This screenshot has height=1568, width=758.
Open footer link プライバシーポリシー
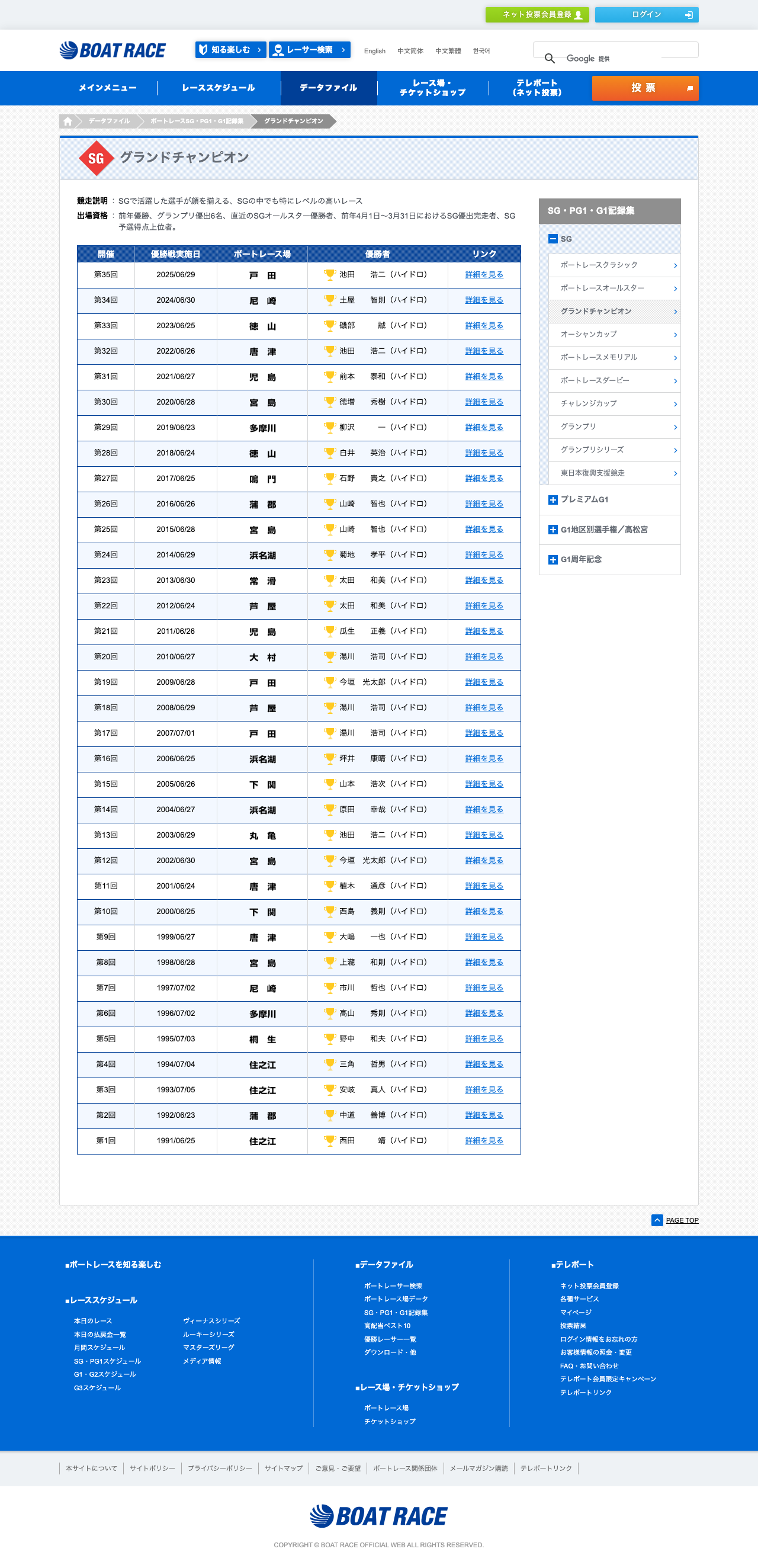click(220, 1468)
